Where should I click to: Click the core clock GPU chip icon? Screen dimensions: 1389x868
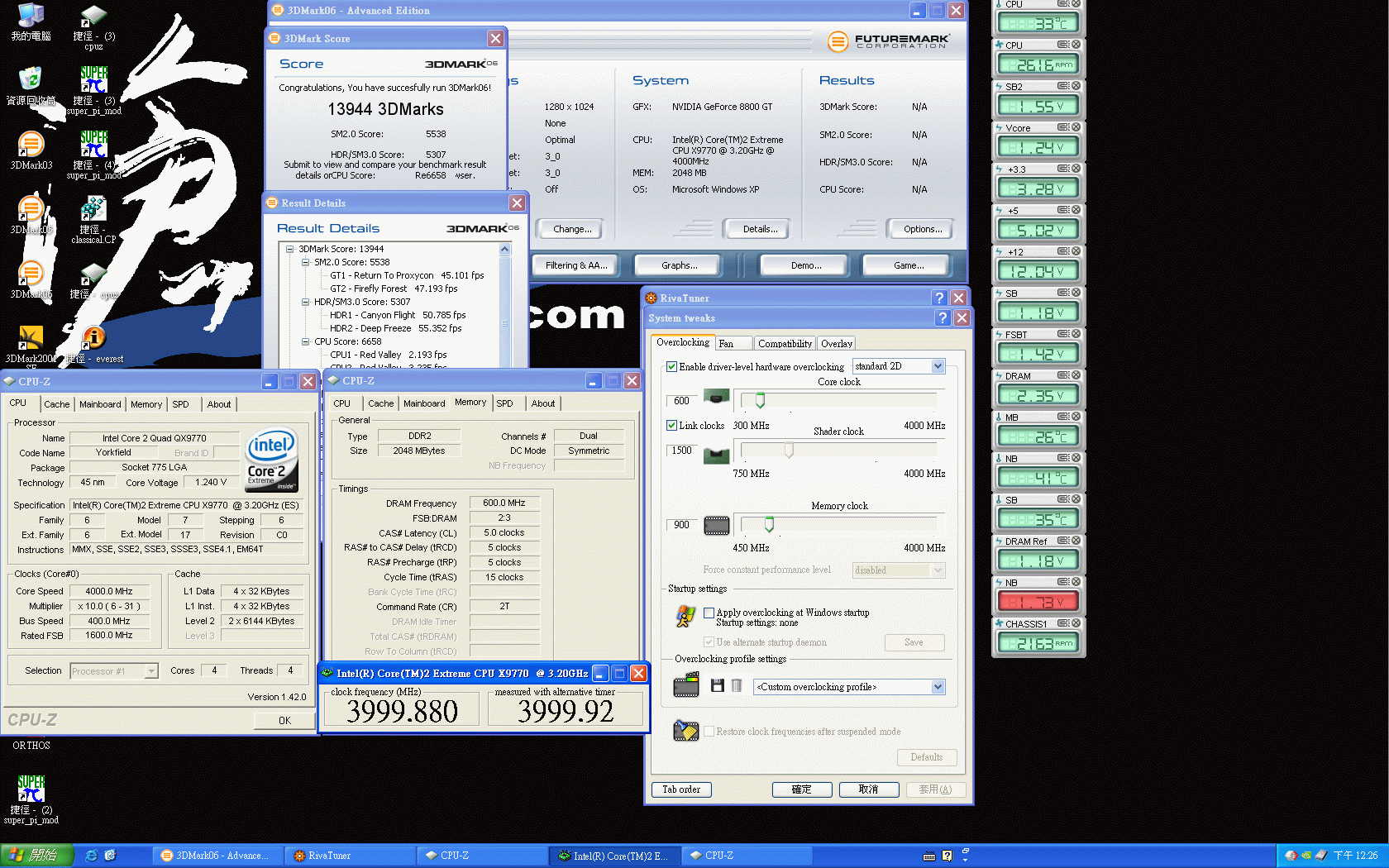pyautogui.click(x=716, y=398)
